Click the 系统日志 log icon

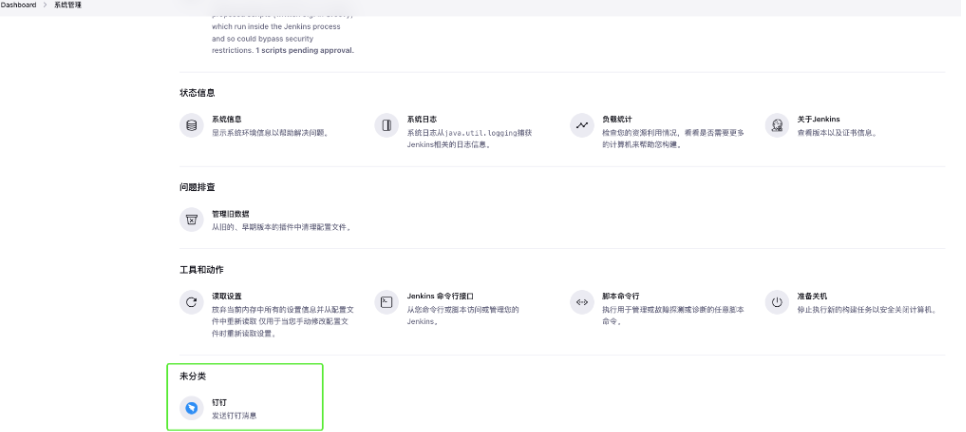[x=386, y=126]
